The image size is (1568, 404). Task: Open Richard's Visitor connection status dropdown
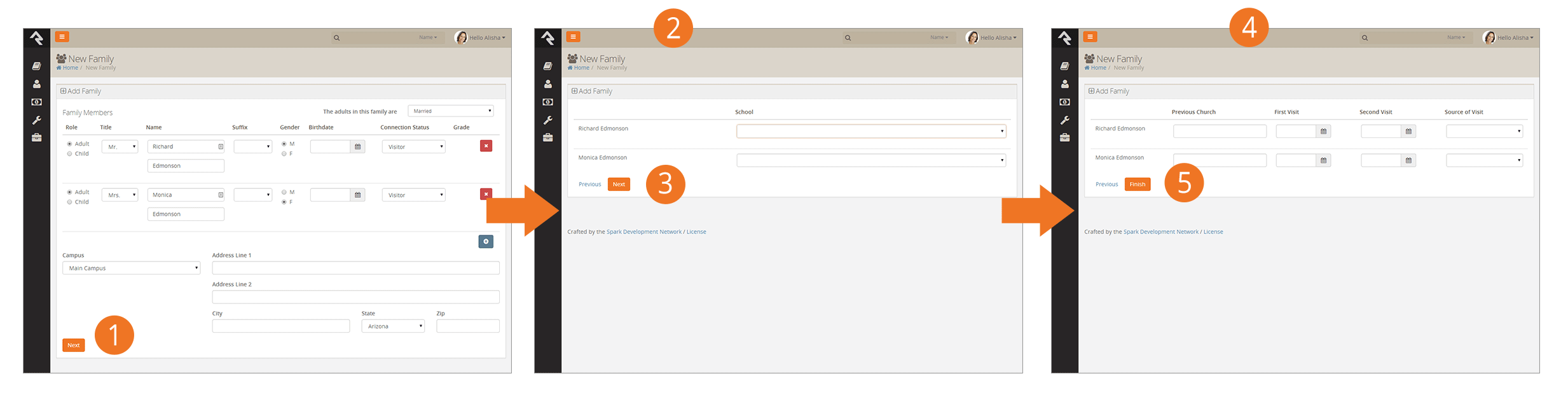(x=414, y=147)
